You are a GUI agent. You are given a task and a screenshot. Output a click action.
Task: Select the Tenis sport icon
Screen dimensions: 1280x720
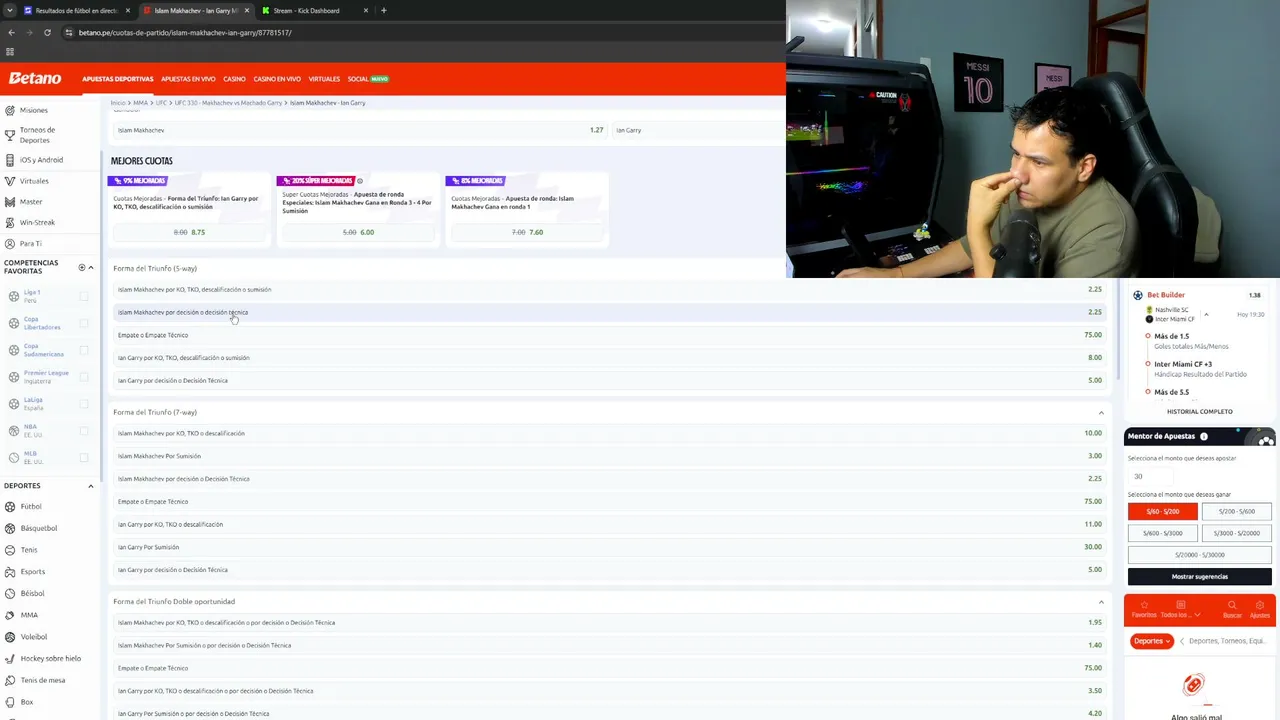(10, 550)
